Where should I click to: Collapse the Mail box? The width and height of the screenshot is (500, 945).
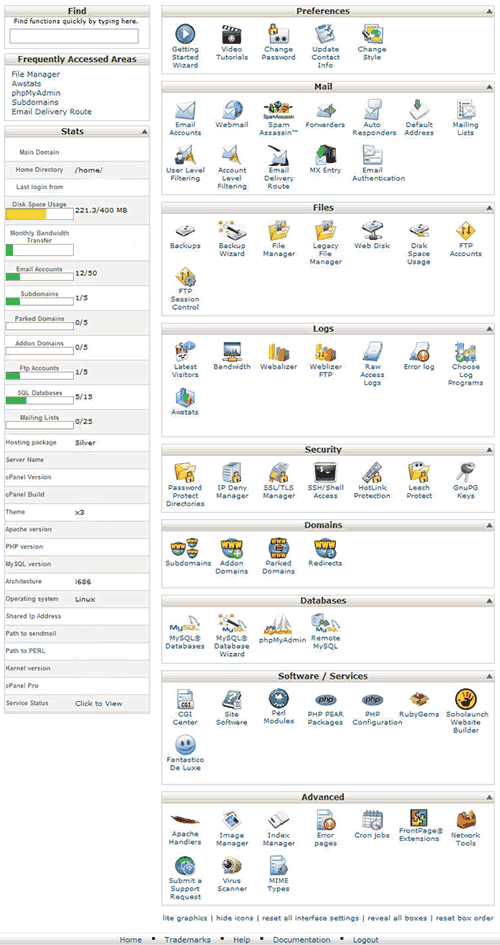489,87
